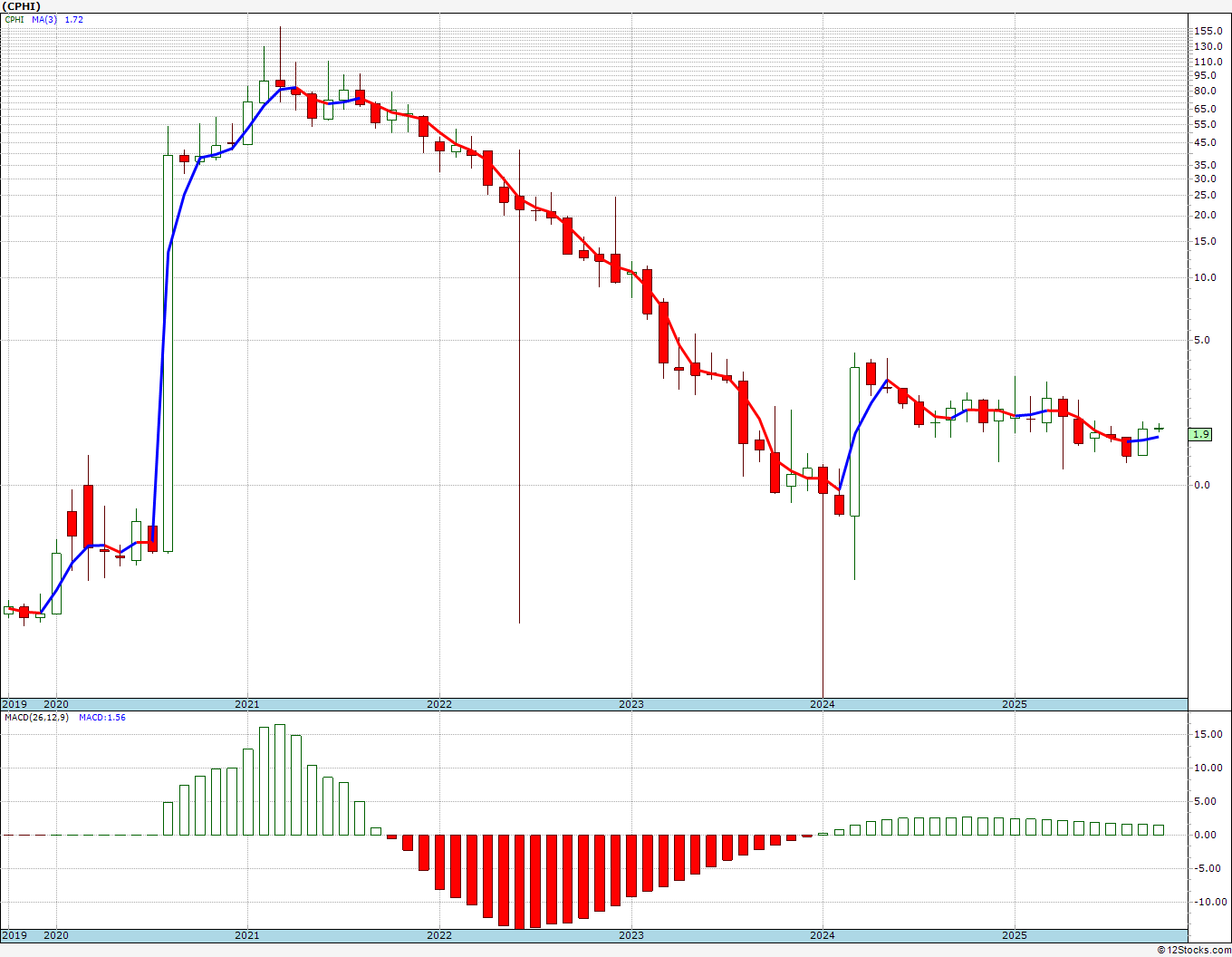Click the -5.00 MACD axis label

(x=1207, y=868)
